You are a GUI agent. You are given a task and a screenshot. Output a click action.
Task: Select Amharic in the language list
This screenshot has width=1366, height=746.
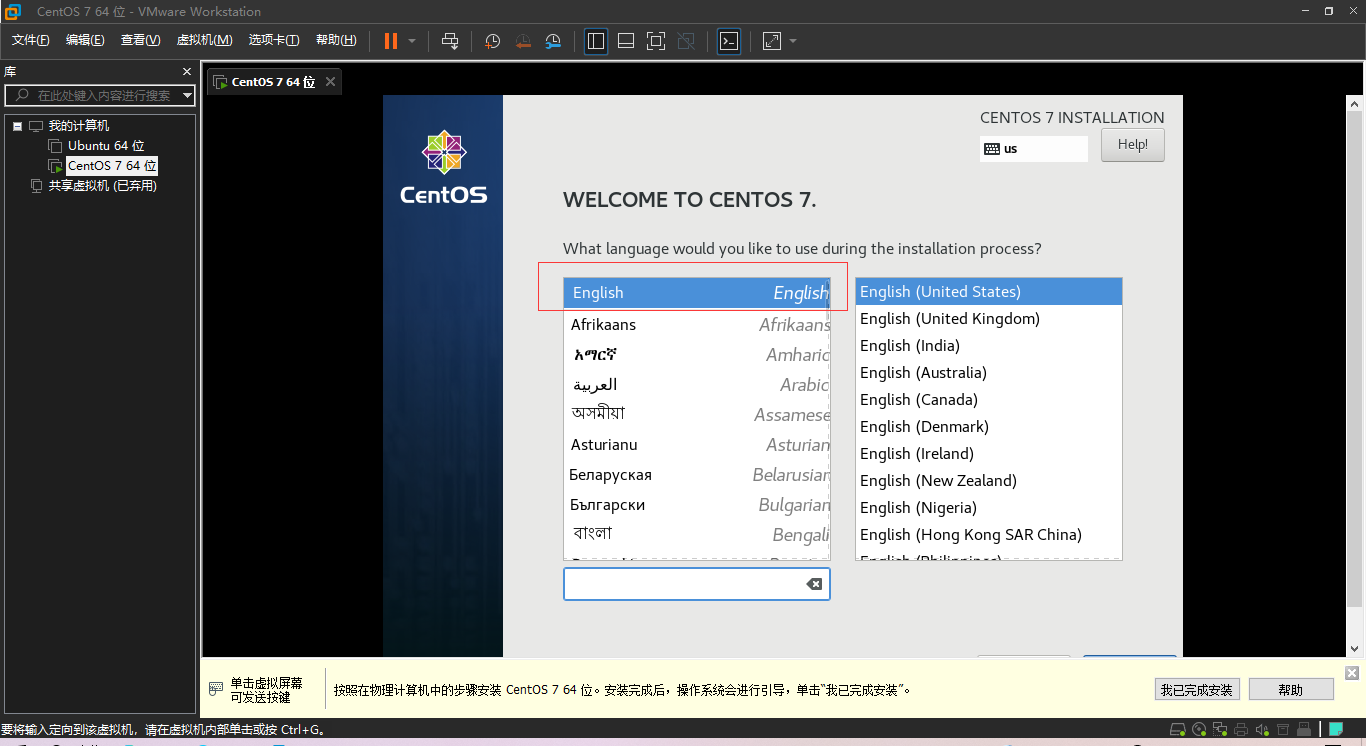697,355
